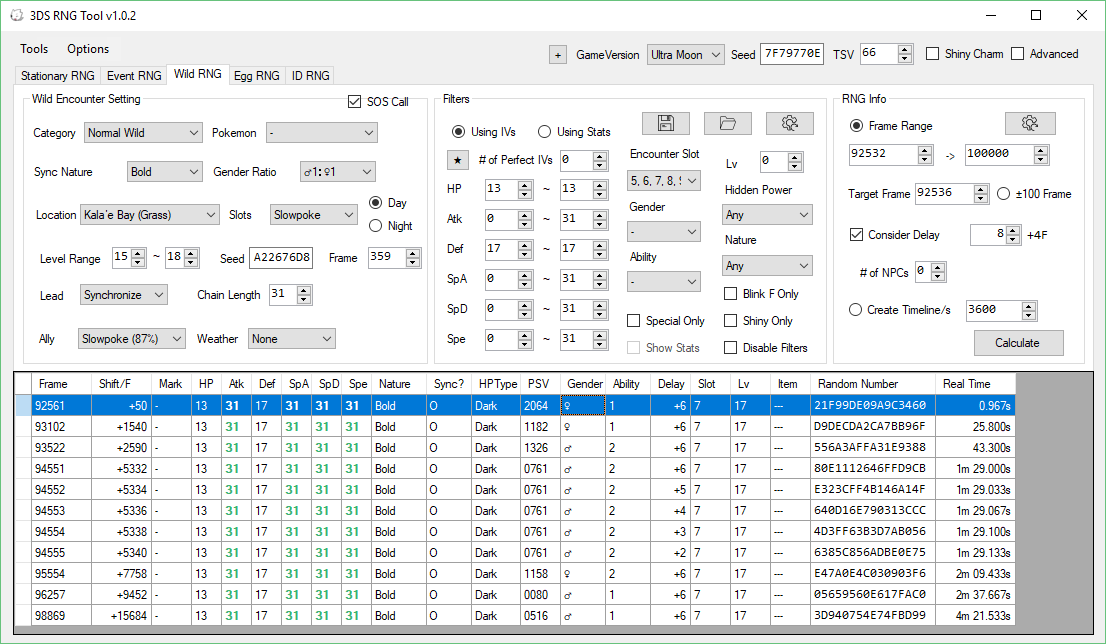Open the Hidden Power dropdown
This screenshot has height=644, width=1106.
(x=767, y=215)
